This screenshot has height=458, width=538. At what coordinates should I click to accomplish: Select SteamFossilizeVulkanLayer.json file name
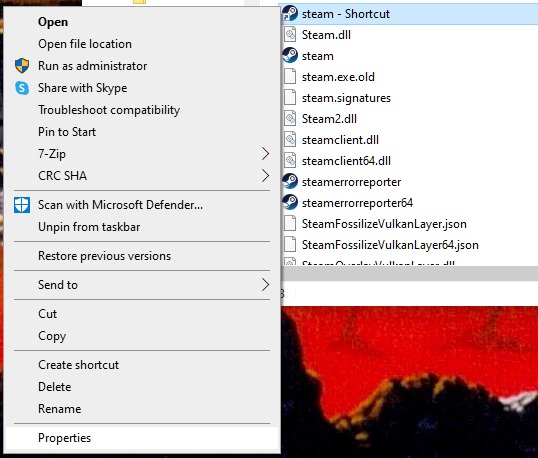(x=384, y=224)
